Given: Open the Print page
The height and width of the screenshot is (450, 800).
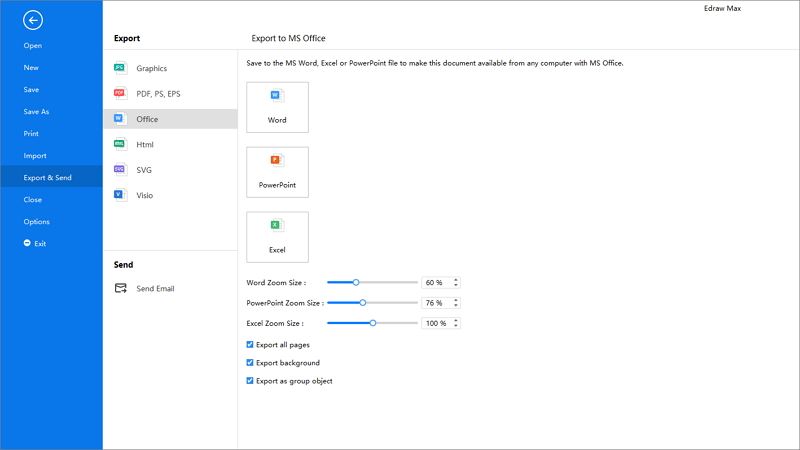Looking at the screenshot, I should pos(31,133).
